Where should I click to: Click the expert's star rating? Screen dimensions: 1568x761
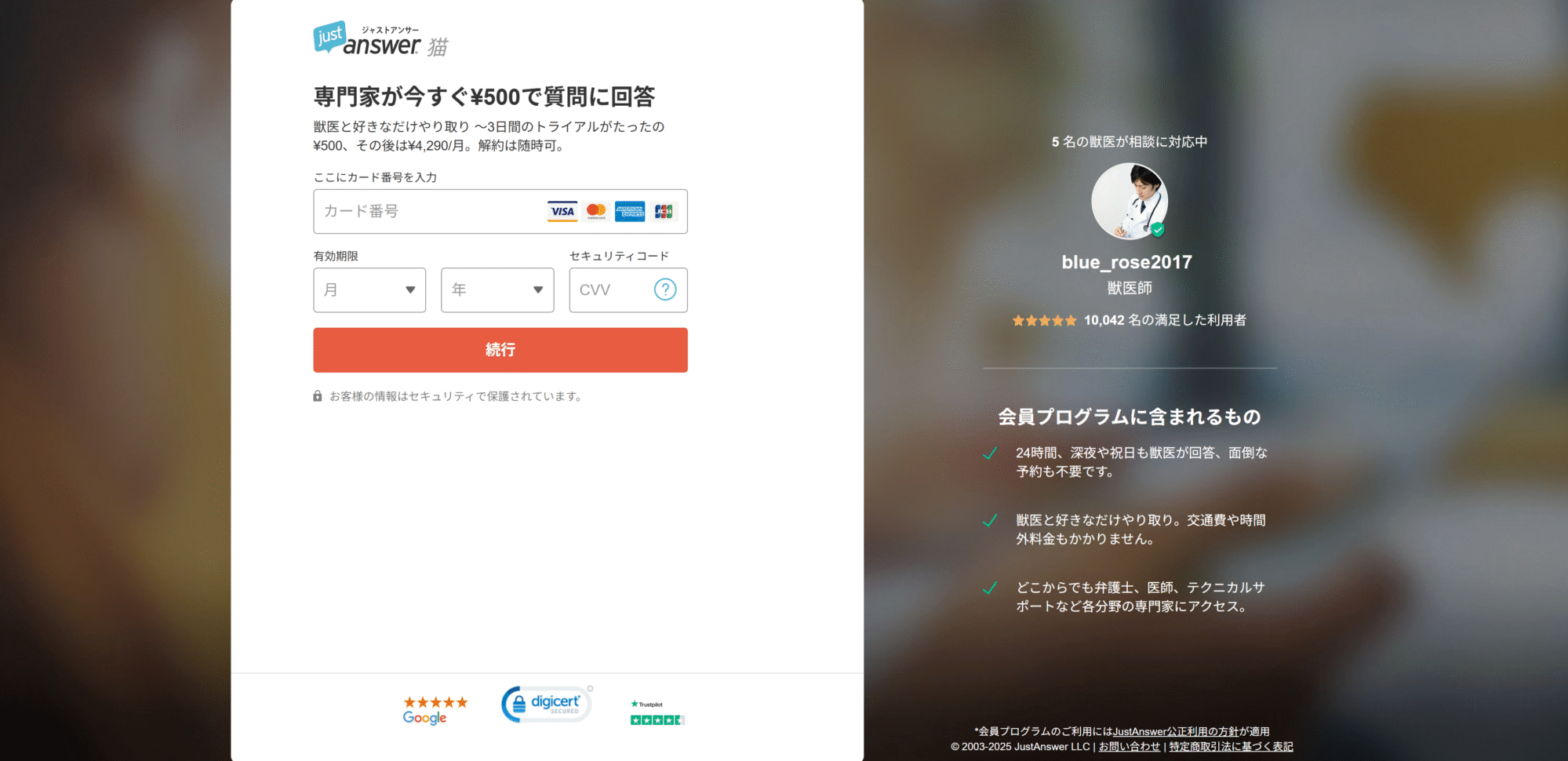(x=1043, y=320)
